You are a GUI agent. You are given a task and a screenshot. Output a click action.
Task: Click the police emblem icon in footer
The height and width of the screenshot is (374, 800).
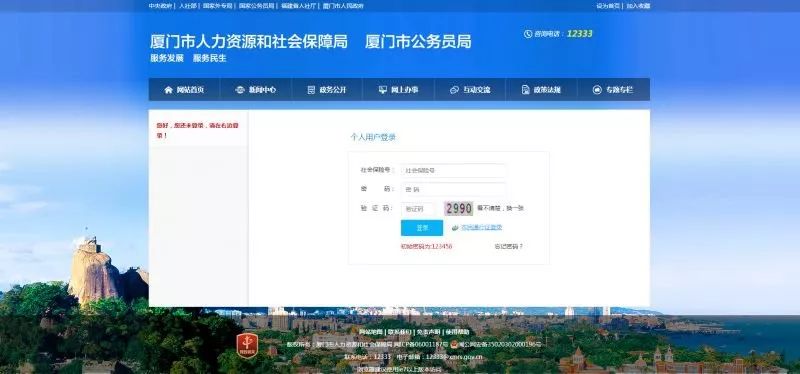(x=454, y=344)
